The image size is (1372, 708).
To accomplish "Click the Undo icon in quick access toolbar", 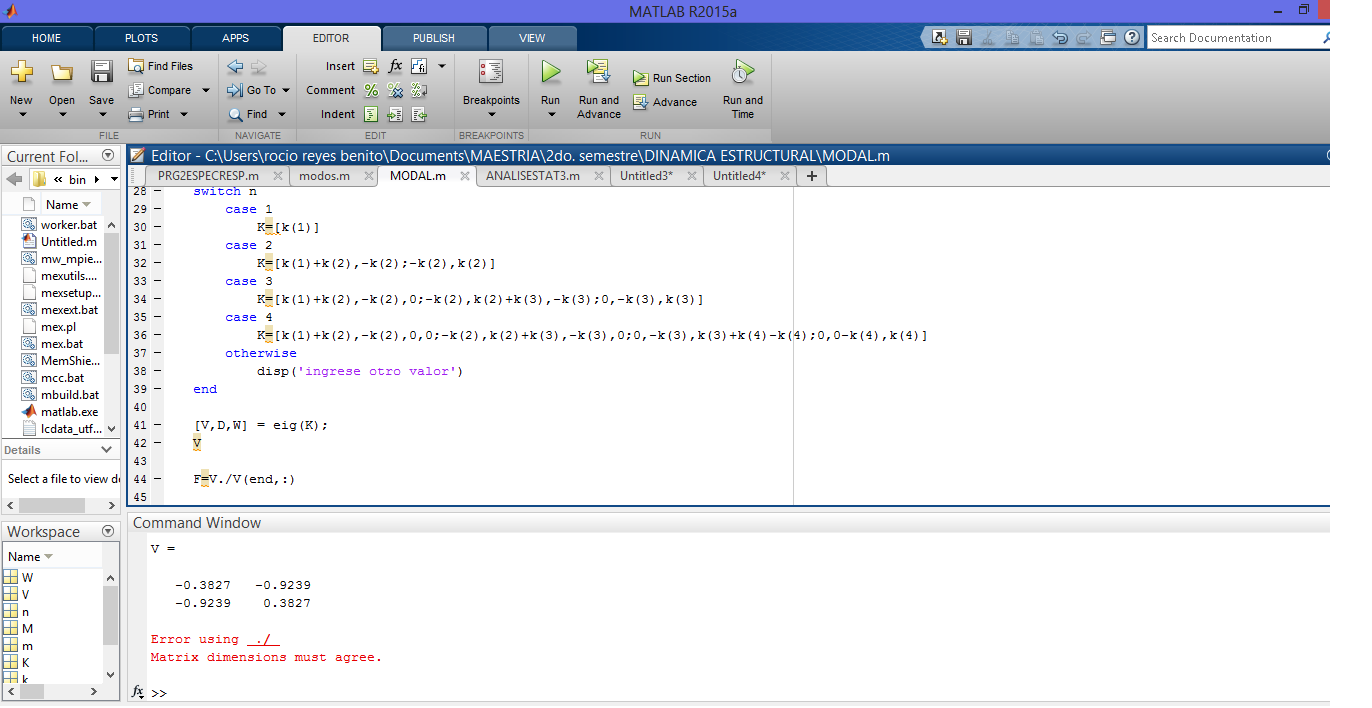I will (x=1061, y=37).
